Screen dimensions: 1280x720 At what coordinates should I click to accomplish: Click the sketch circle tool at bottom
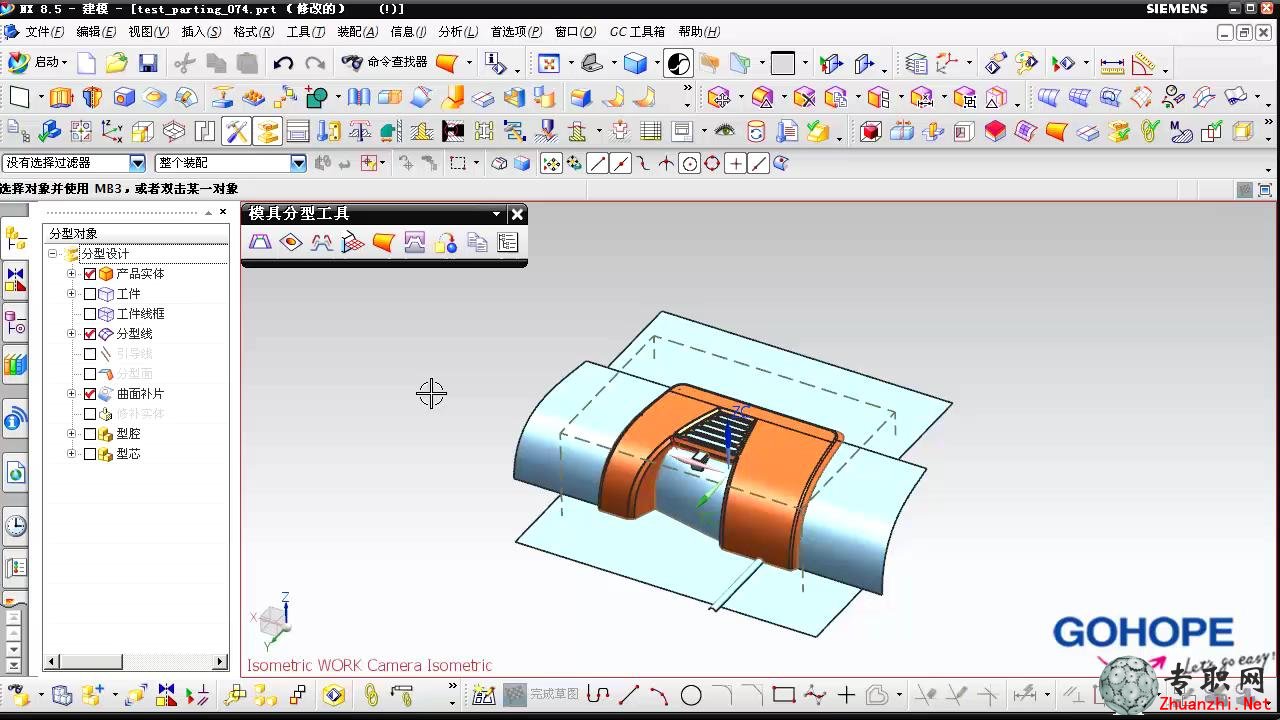[691, 695]
